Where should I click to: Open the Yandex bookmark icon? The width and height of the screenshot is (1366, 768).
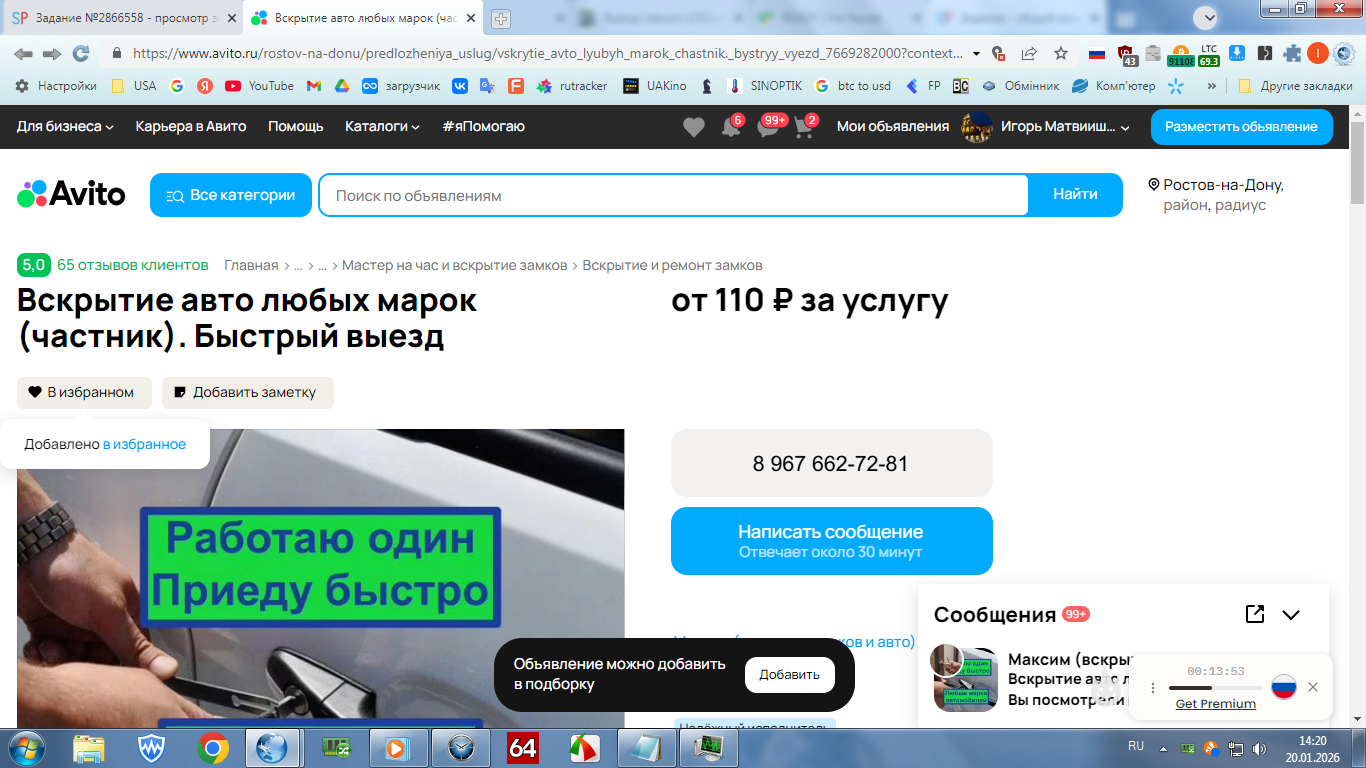[205, 86]
